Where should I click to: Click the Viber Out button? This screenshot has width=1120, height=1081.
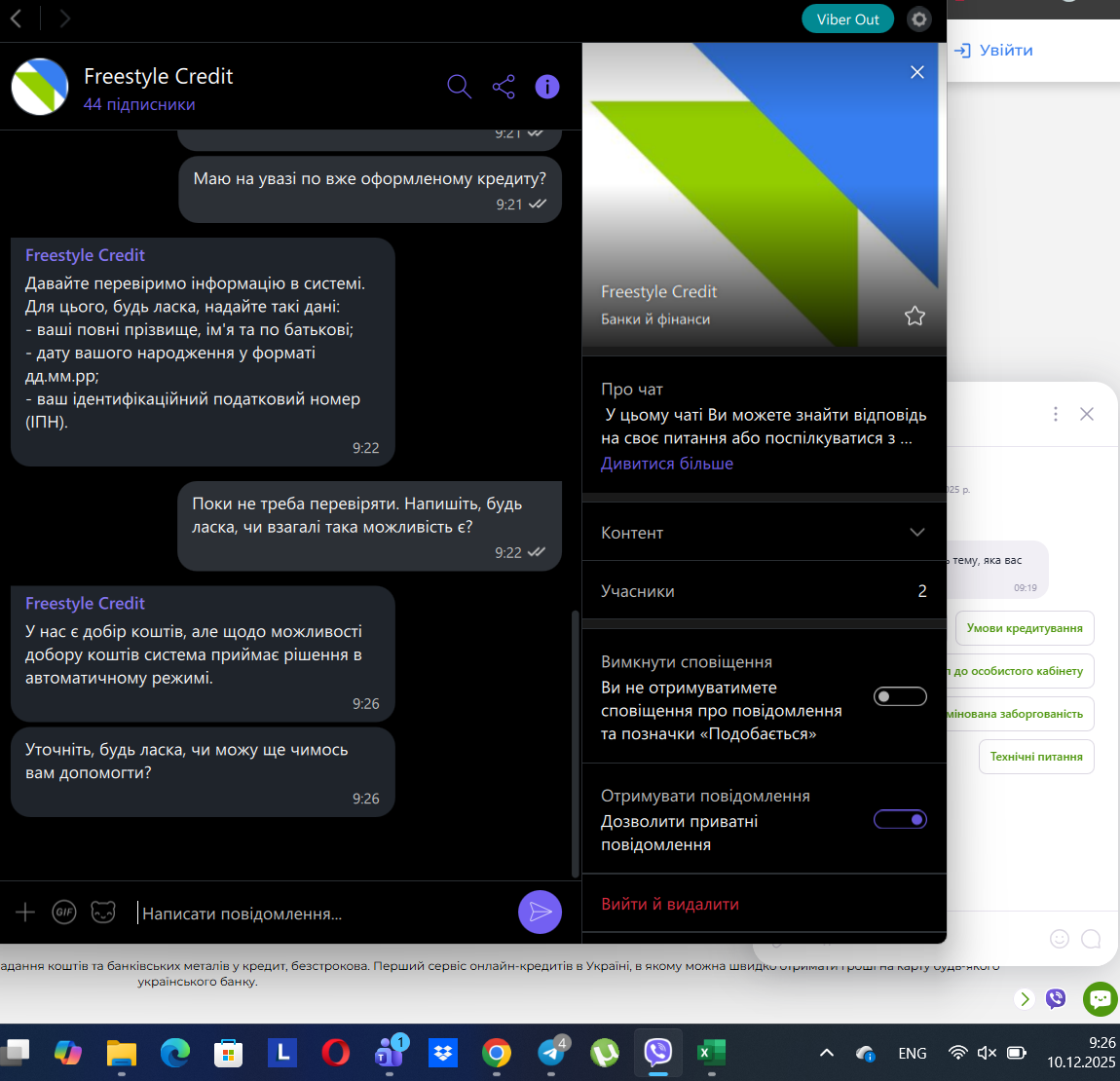point(847,19)
